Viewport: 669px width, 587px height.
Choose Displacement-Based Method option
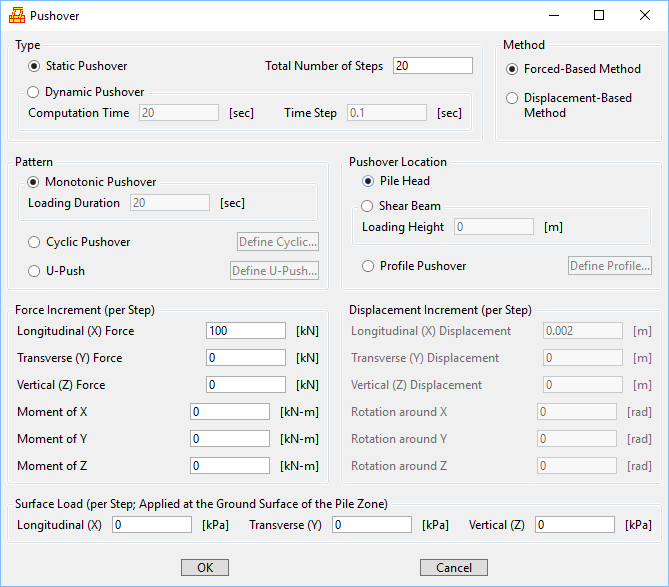coord(513,99)
